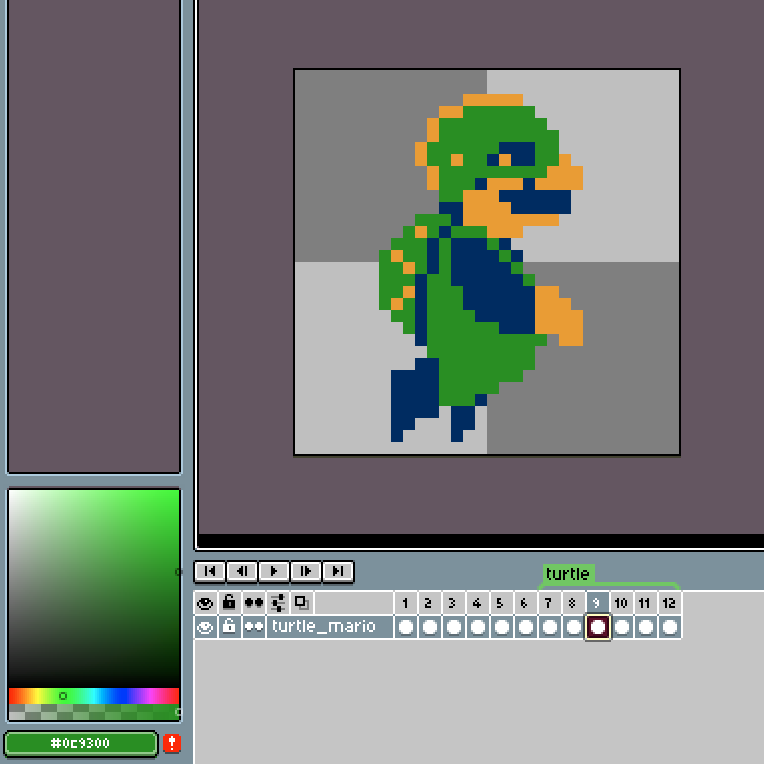Select frame 12 header
Screen dimensions: 764x764
click(x=669, y=603)
